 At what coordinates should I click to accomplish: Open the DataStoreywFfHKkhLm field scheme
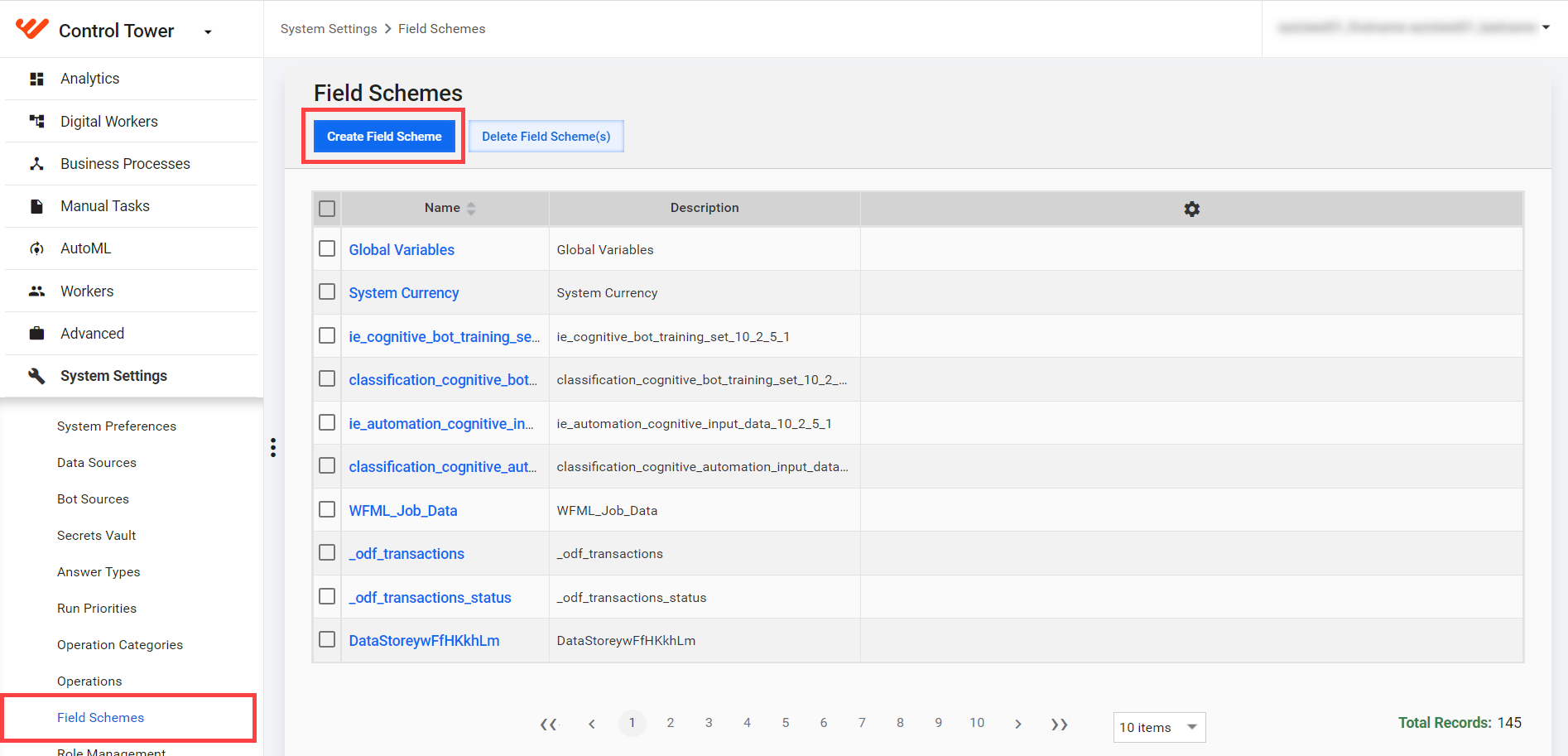coord(424,641)
